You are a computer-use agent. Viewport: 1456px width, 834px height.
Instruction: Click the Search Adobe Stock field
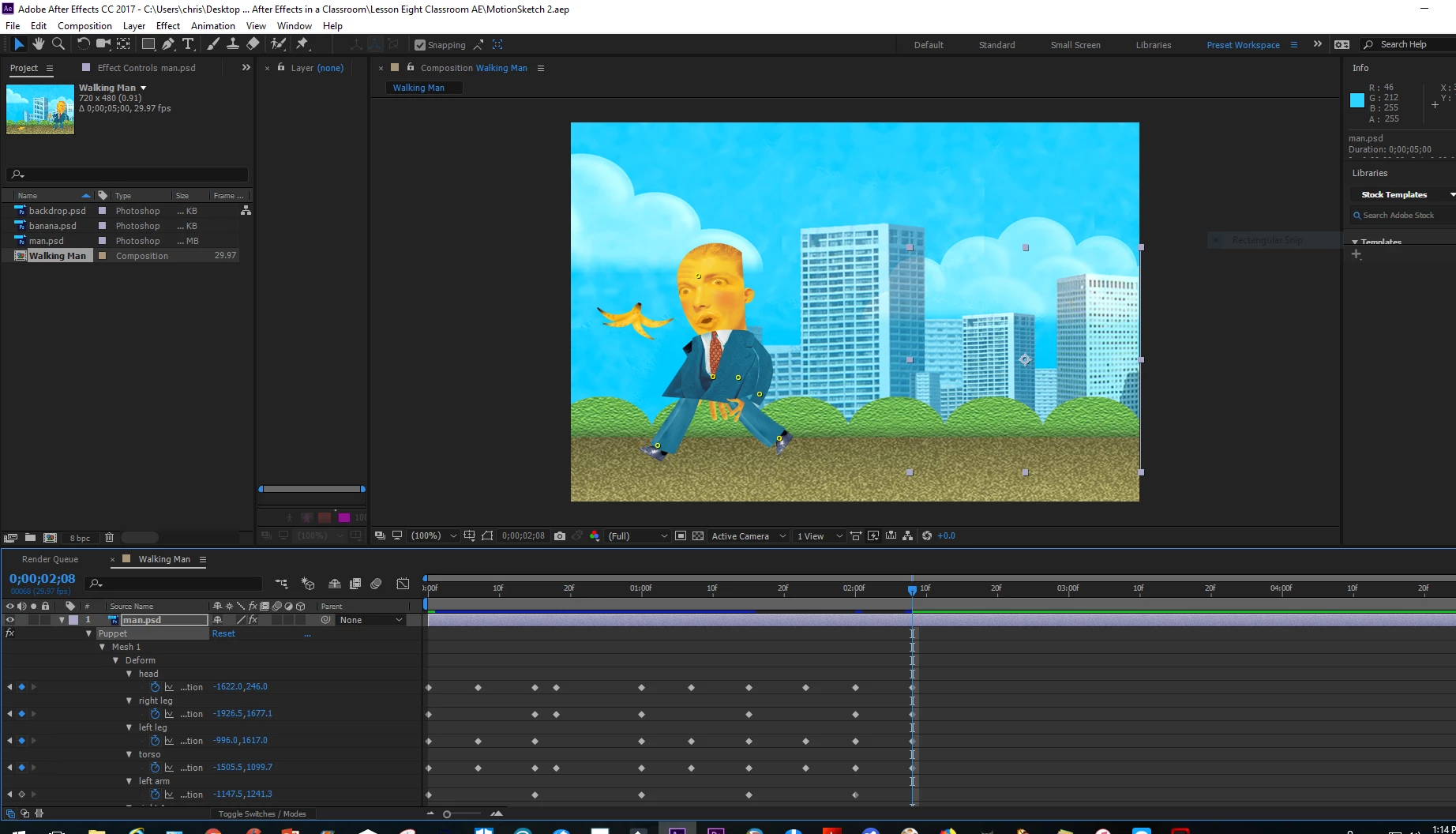[1402, 215]
